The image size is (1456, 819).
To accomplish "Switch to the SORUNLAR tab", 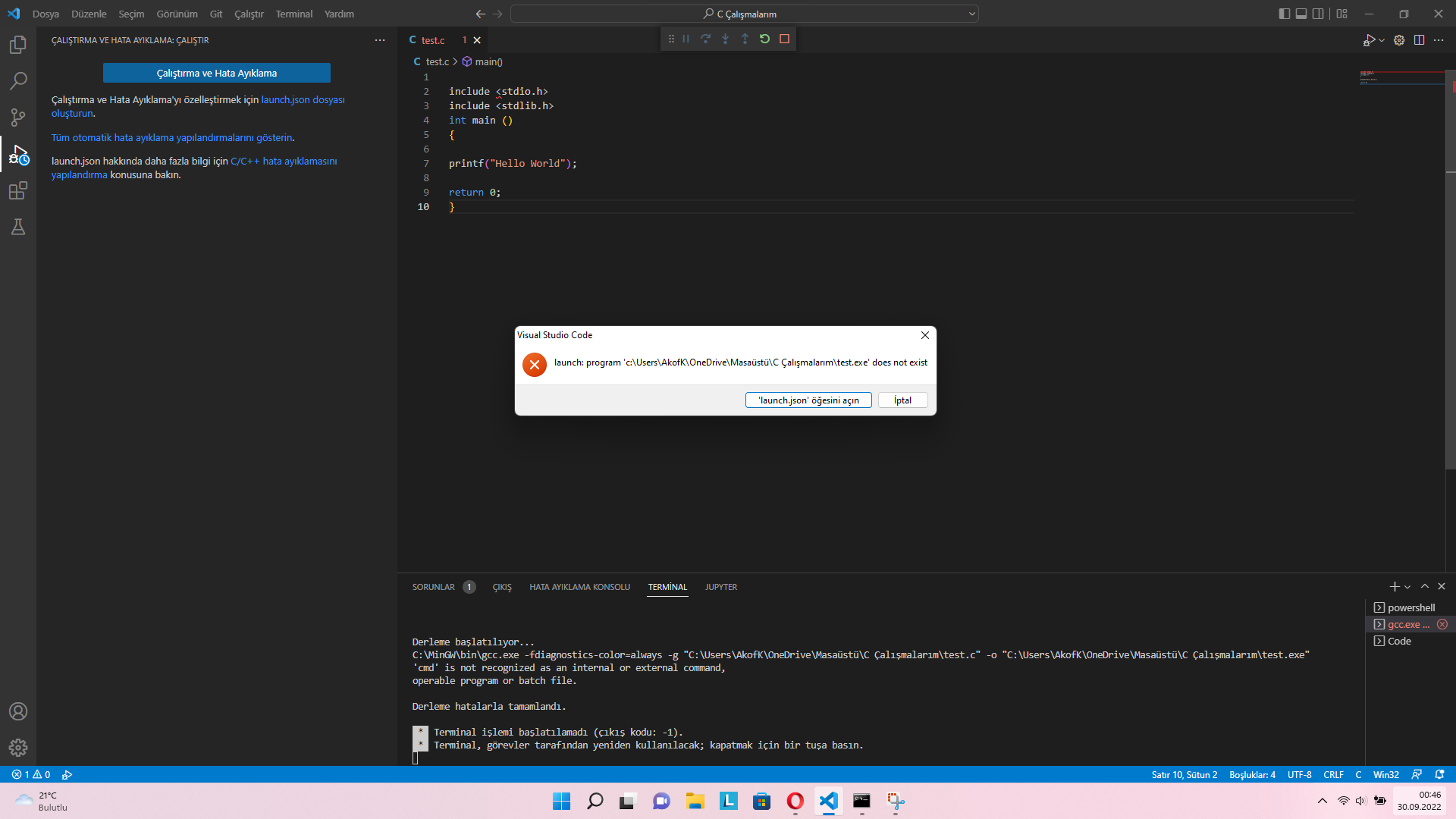I will click(x=433, y=587).
